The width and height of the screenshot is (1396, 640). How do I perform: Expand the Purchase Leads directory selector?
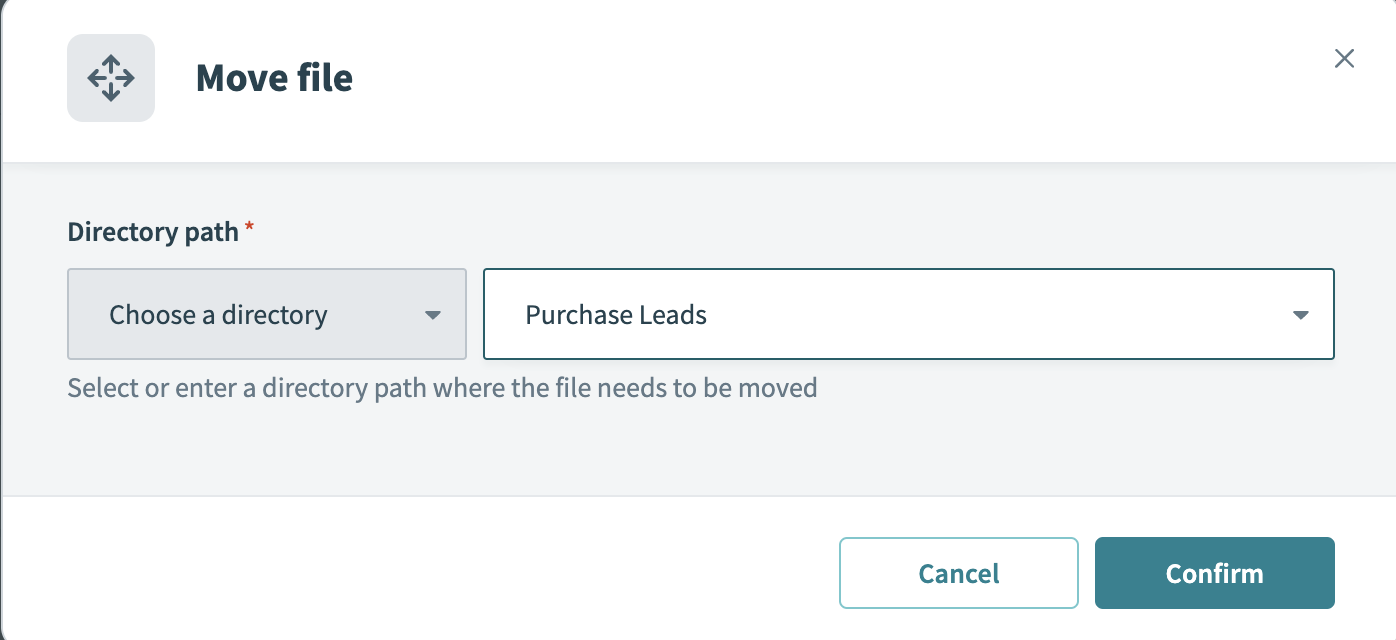click(1301, 314)
